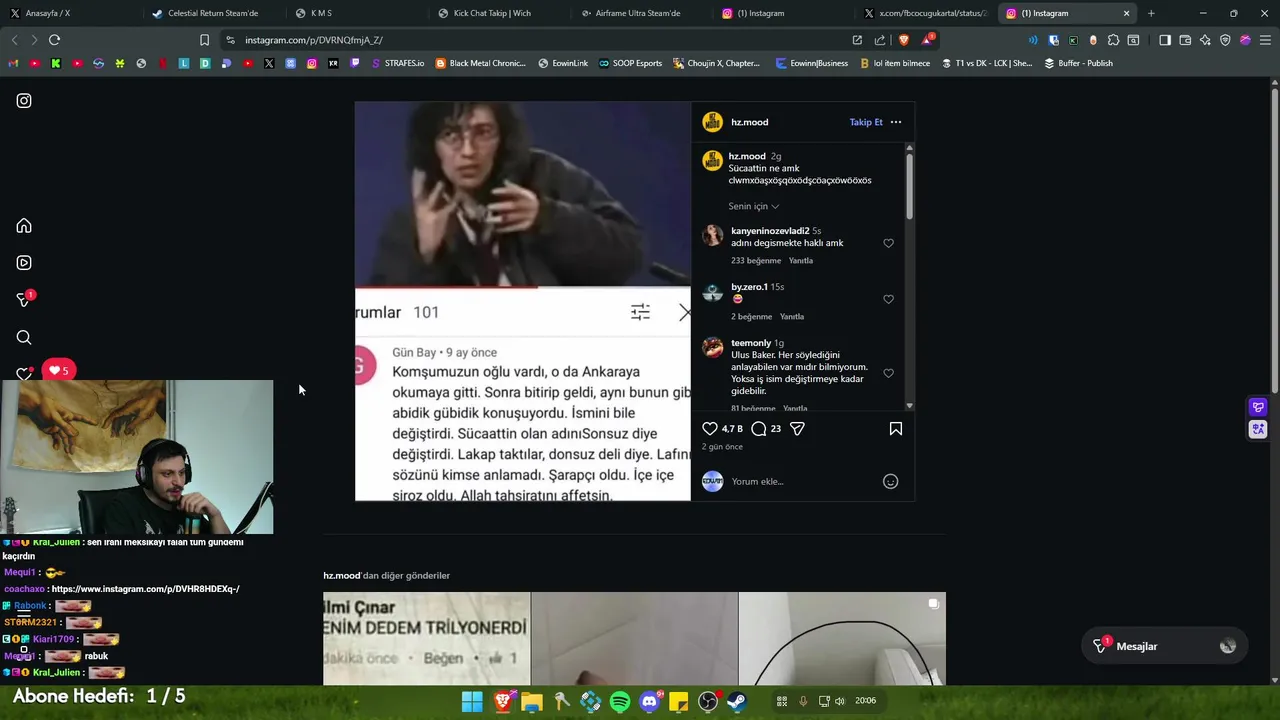Like teemonly's comment

(888, 373)
